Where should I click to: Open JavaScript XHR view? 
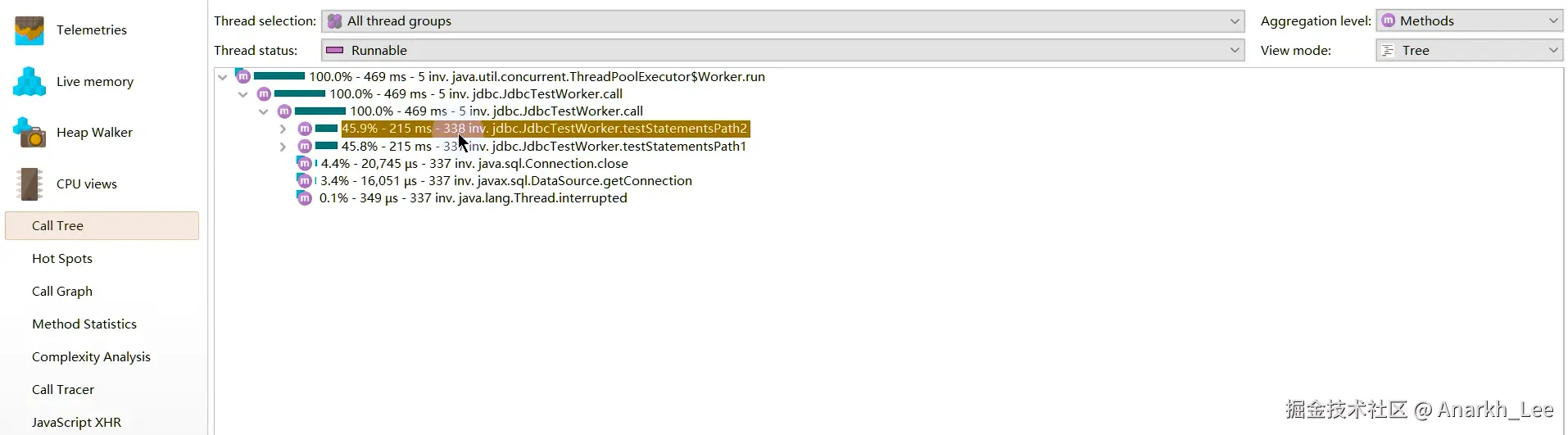click(x=76, y=422)
